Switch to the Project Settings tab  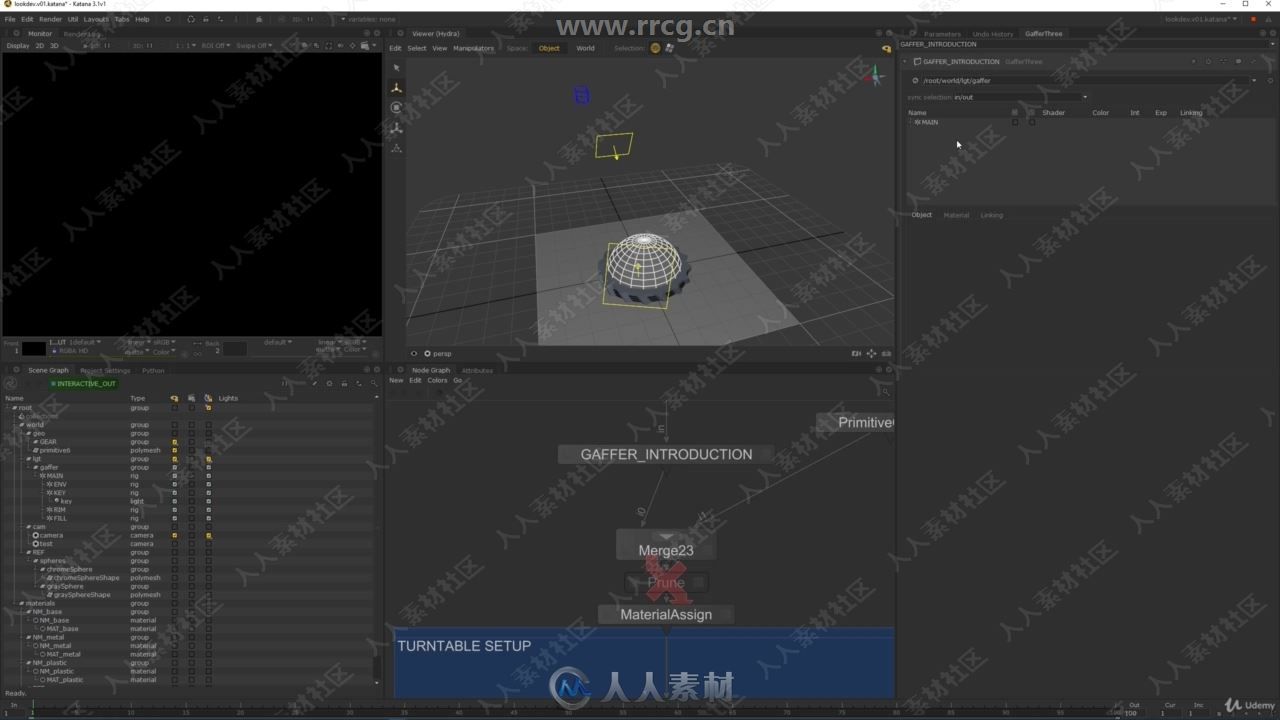tap(105, 370)
